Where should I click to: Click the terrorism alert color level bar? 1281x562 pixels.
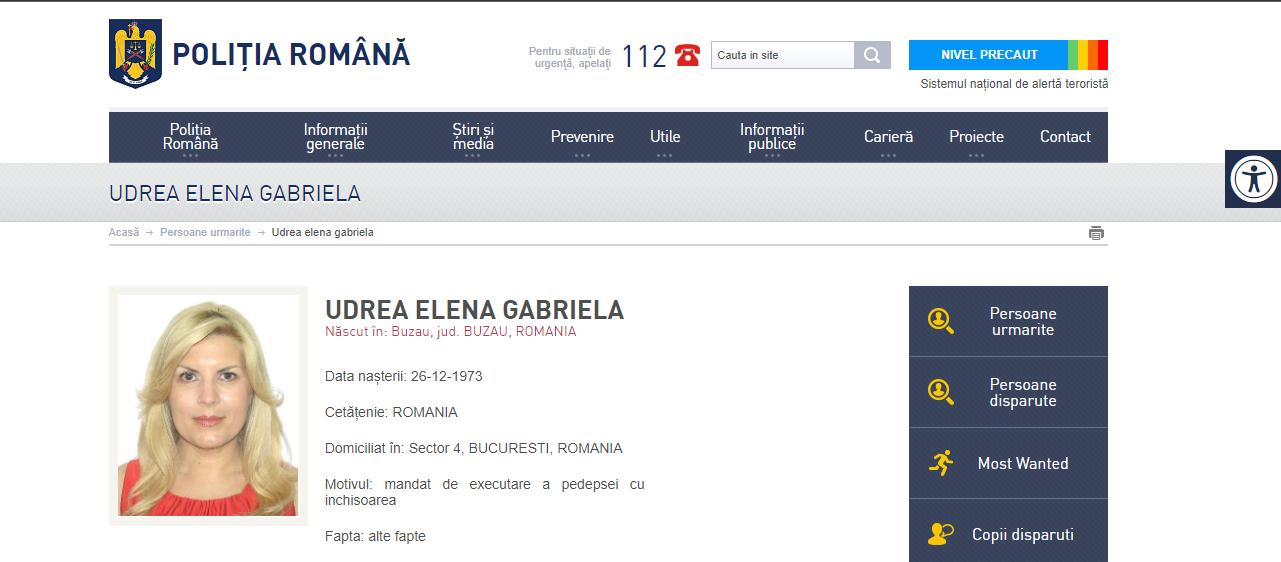pyautogui.click(x=1088, y=55)
